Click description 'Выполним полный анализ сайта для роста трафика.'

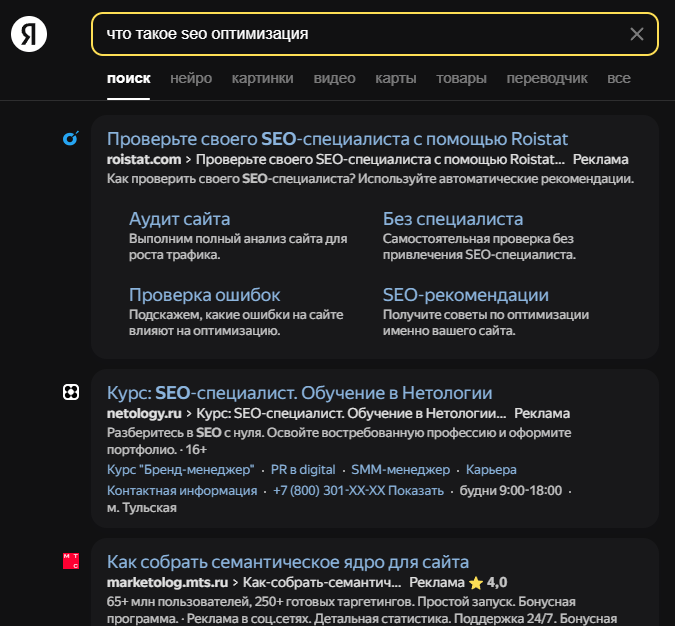[x=238, y=247]
